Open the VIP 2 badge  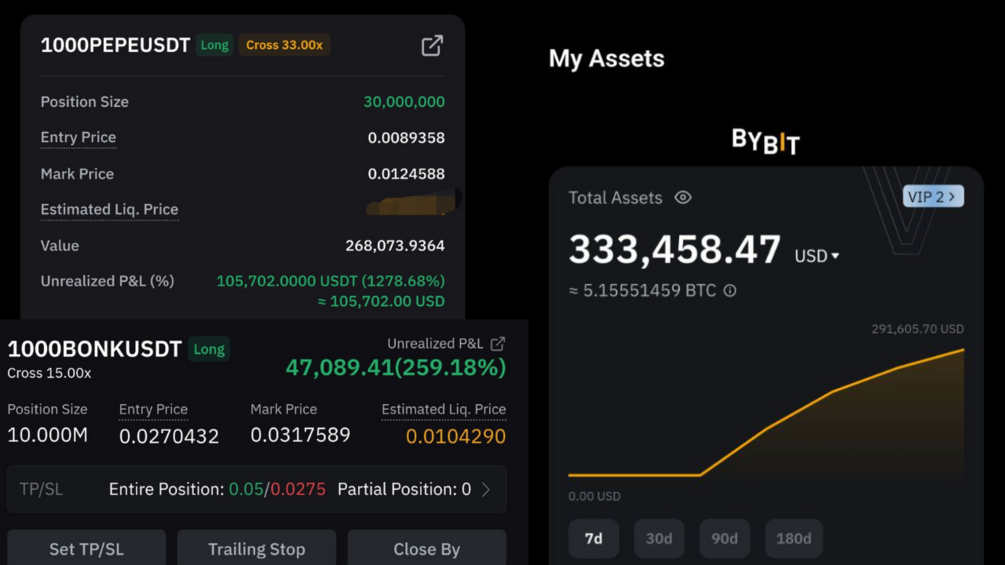tap(933, 197)
